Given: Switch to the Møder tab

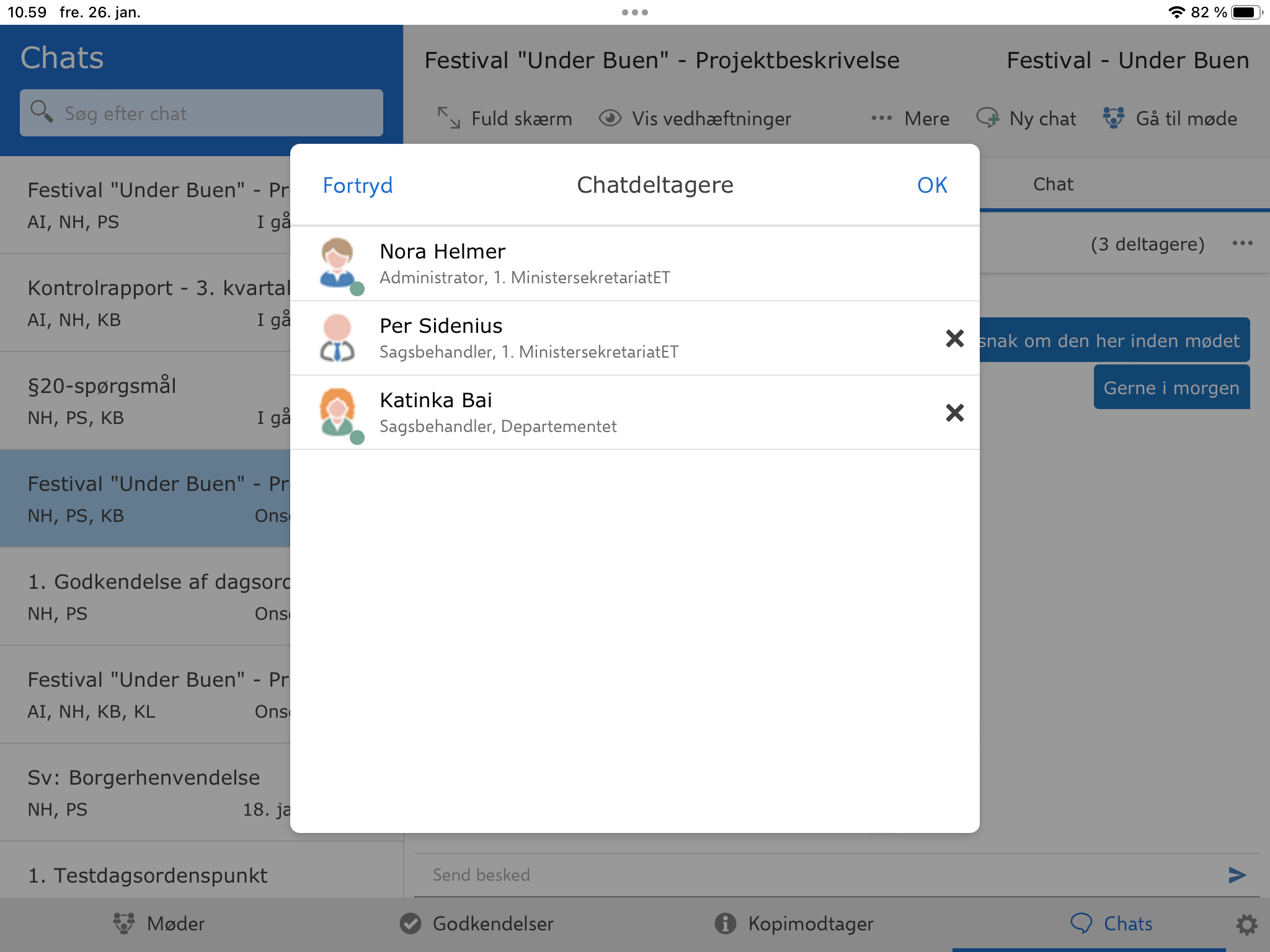Looking at the screenshot, I should pos(159,924).
